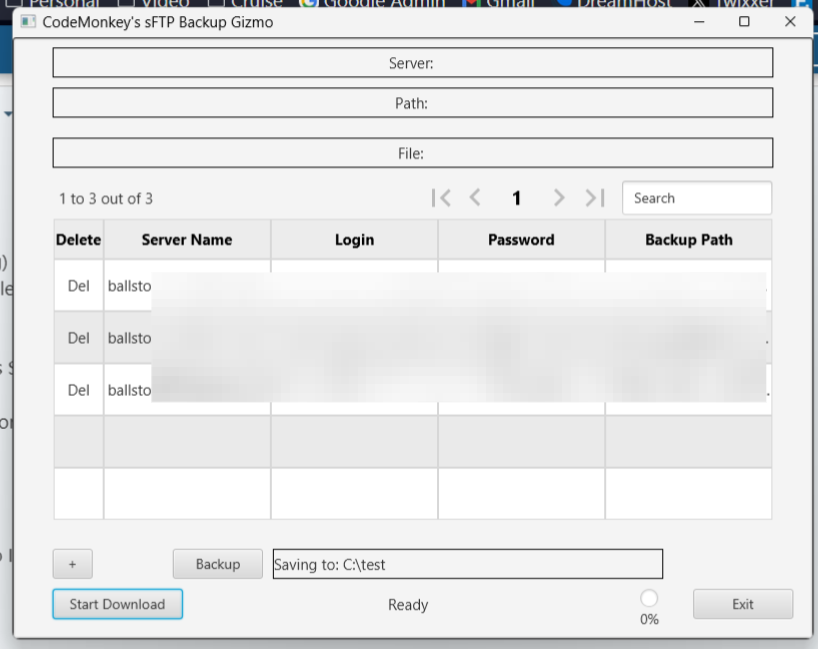Click the Backup button

click(218, 564)
